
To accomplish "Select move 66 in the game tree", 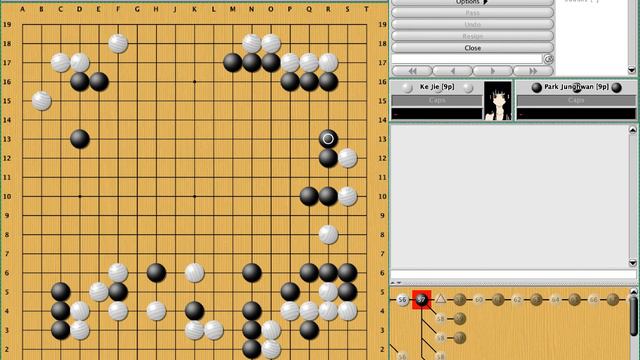I will point(593,300).
